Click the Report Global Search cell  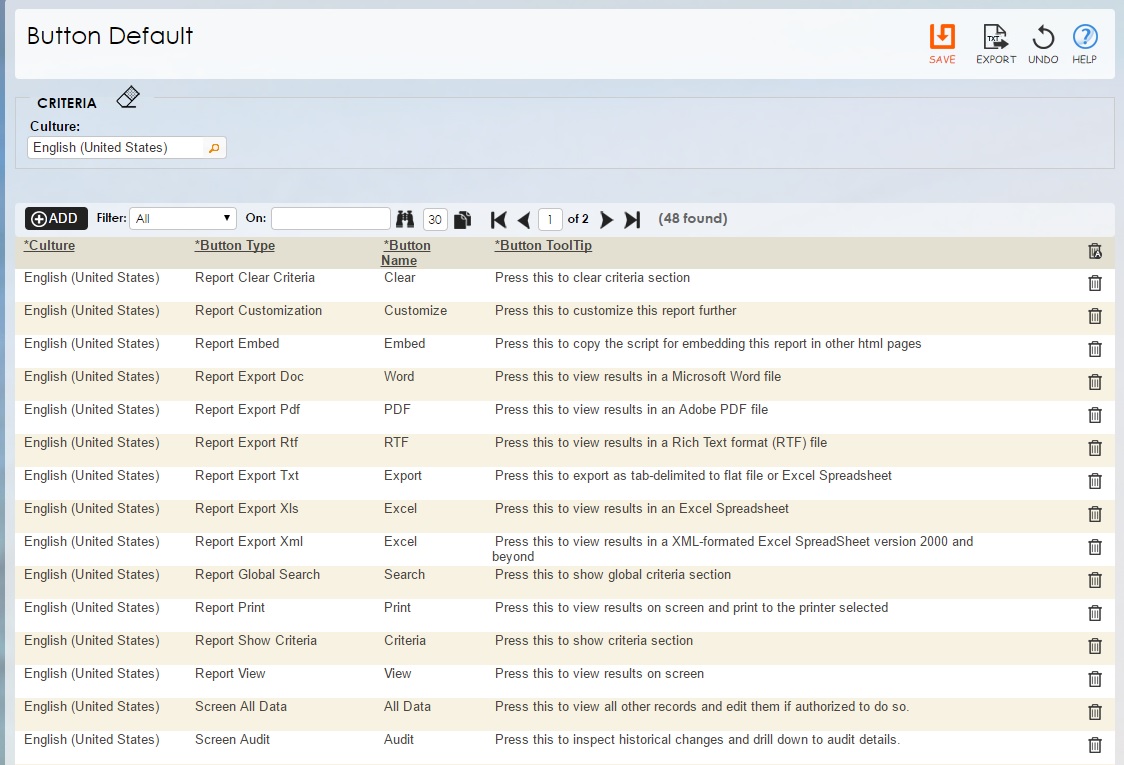click(257, 574)
